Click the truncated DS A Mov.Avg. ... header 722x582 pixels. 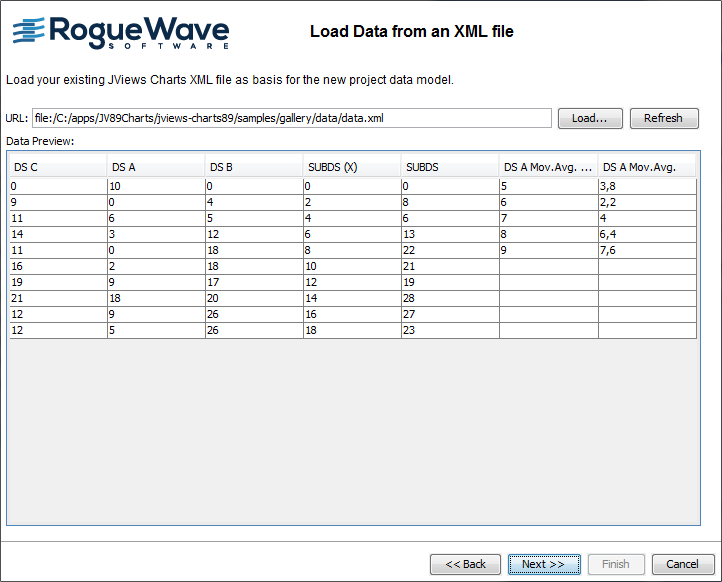click(x=548, y=167)
